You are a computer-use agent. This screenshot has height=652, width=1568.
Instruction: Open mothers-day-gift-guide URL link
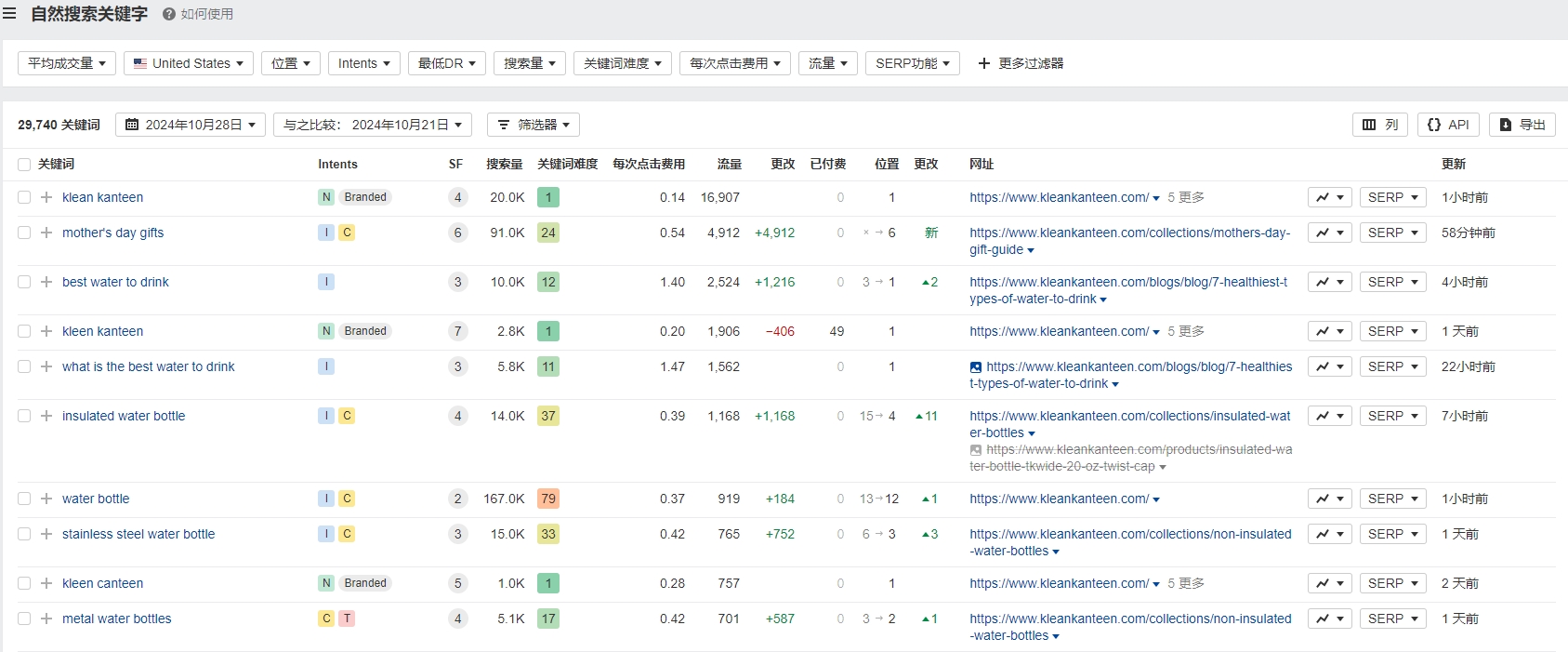click(x=1129, y=241)
